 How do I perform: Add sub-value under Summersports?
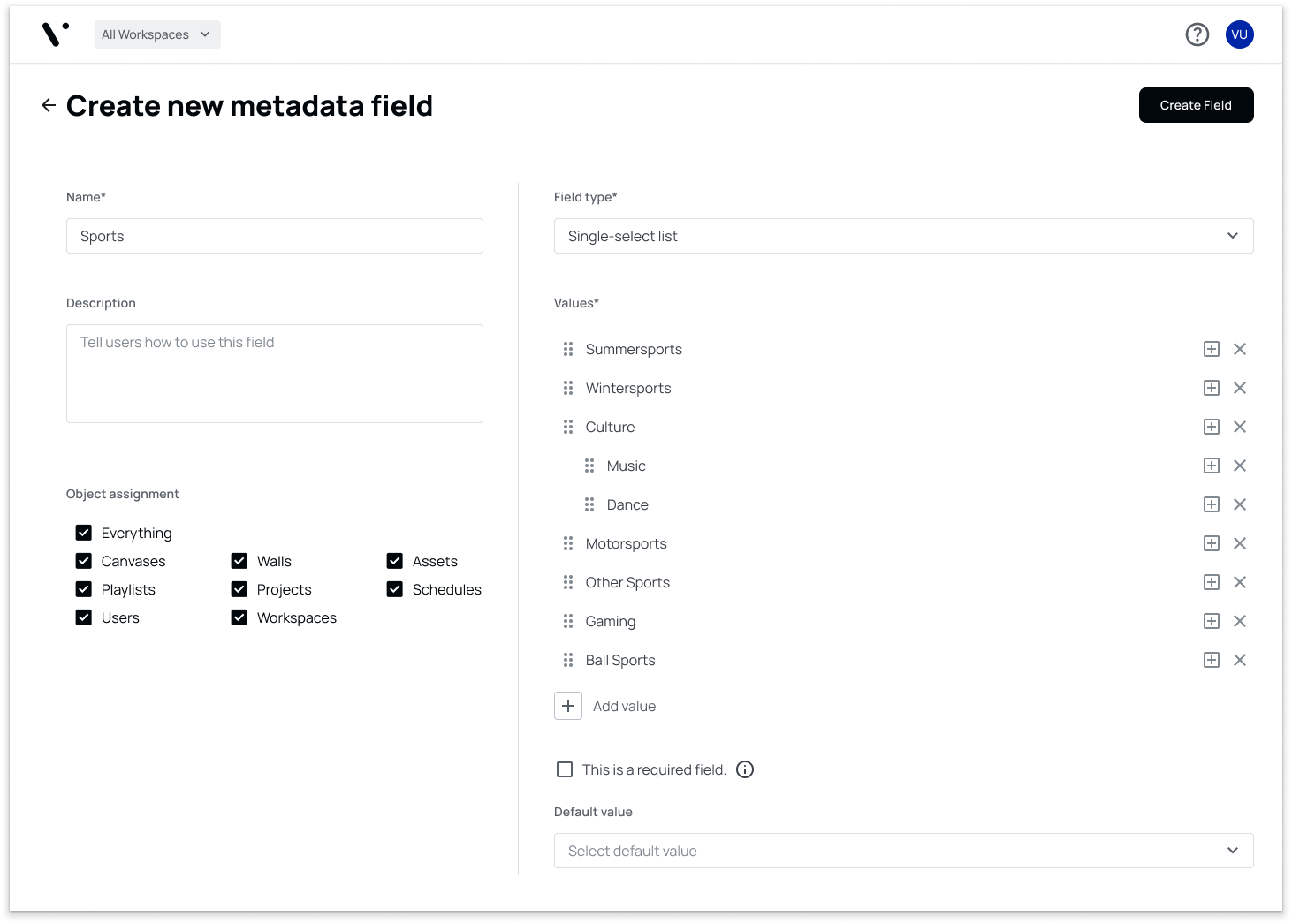(1212, 349)
